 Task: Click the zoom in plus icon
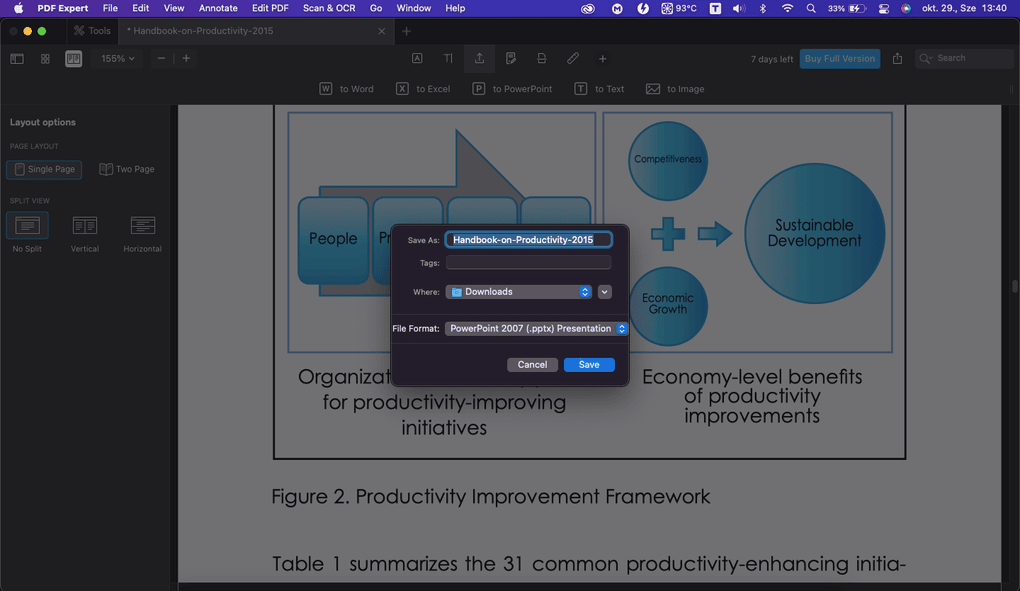pyautogui.click(x=186, y=59)
